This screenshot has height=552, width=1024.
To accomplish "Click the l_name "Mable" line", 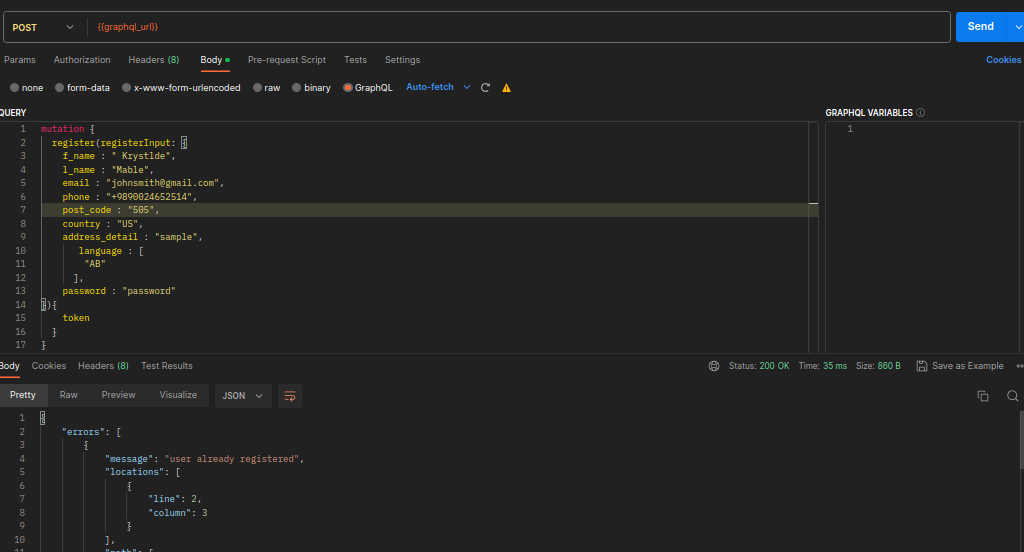I will click(x=108, y=169).
